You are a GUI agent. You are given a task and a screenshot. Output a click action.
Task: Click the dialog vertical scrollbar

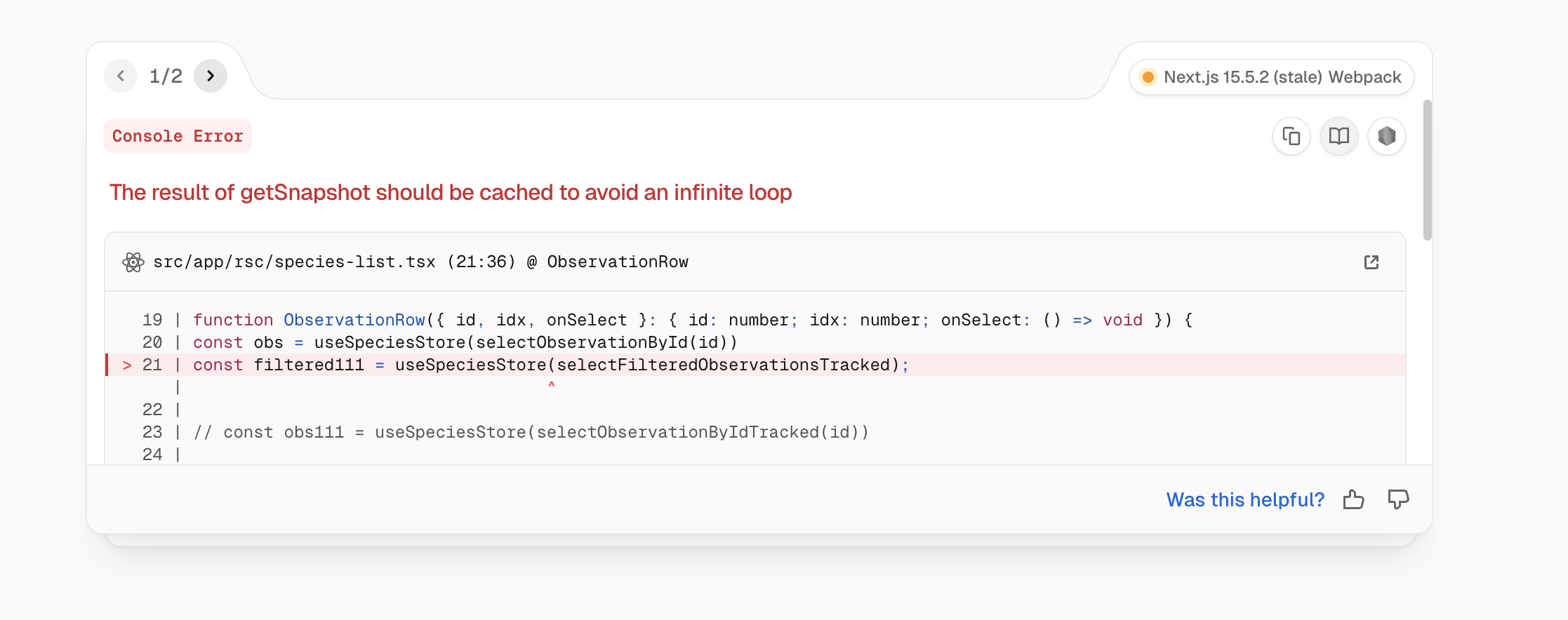(1427, 170)
